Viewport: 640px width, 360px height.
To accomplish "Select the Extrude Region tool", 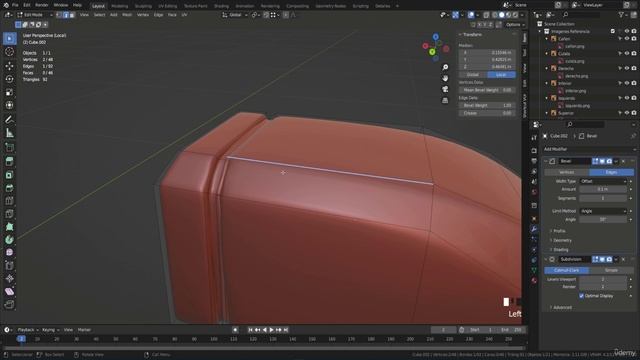I will (9, 161).
